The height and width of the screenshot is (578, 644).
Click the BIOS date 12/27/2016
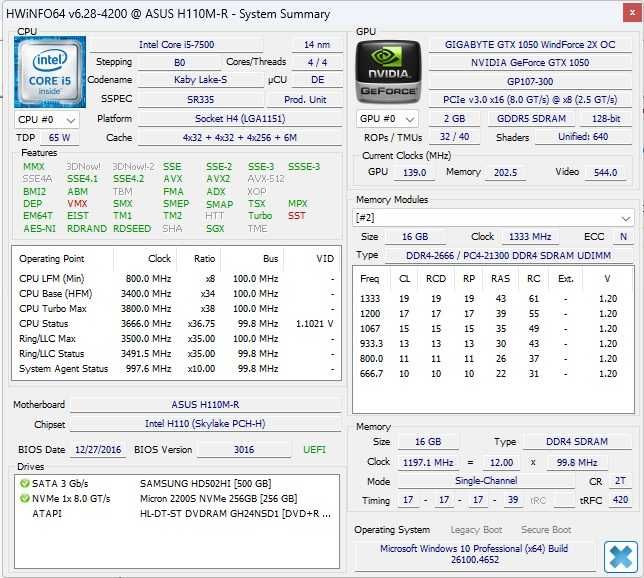[x=98, y=449]
